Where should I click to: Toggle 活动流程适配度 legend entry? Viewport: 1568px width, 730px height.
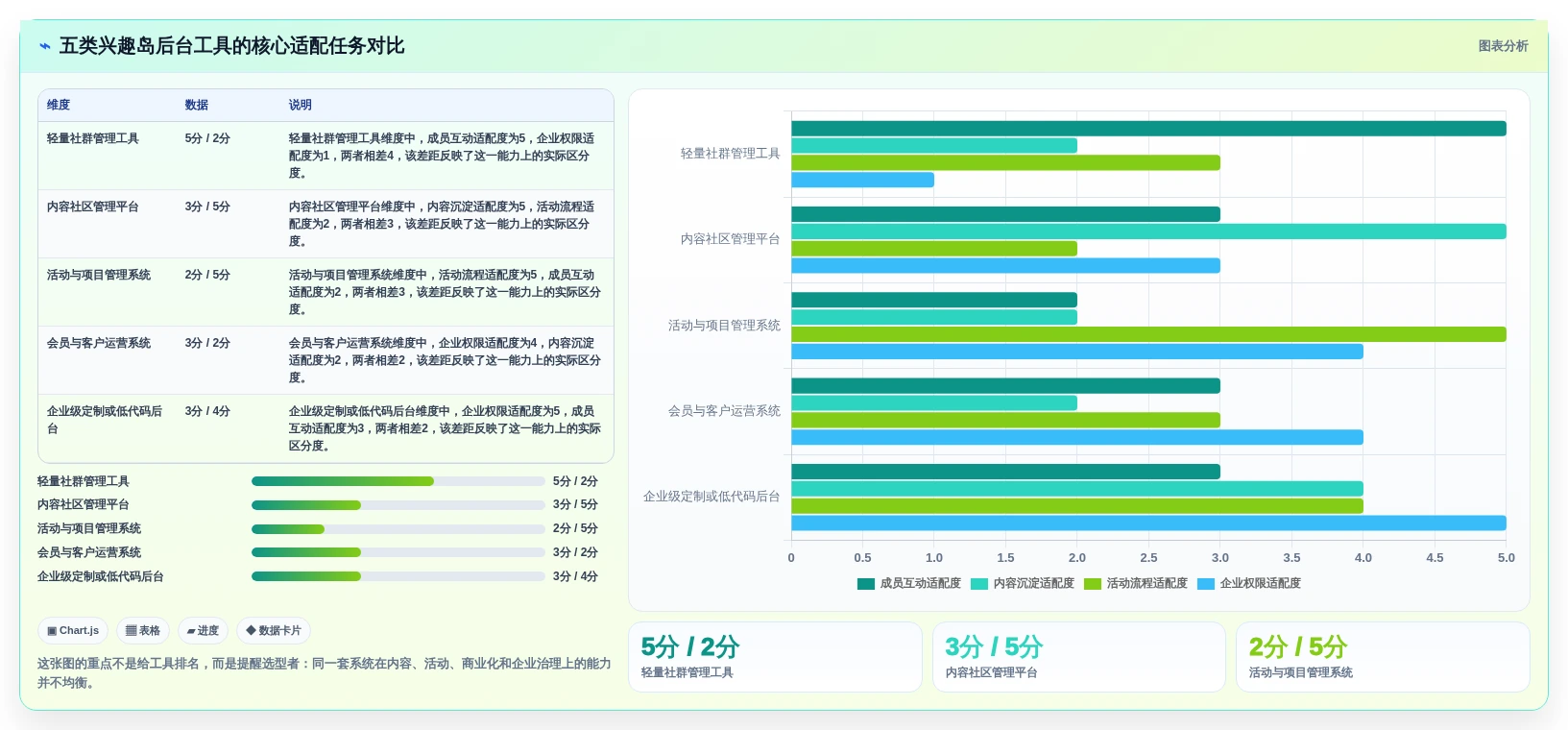(1136, 583)
